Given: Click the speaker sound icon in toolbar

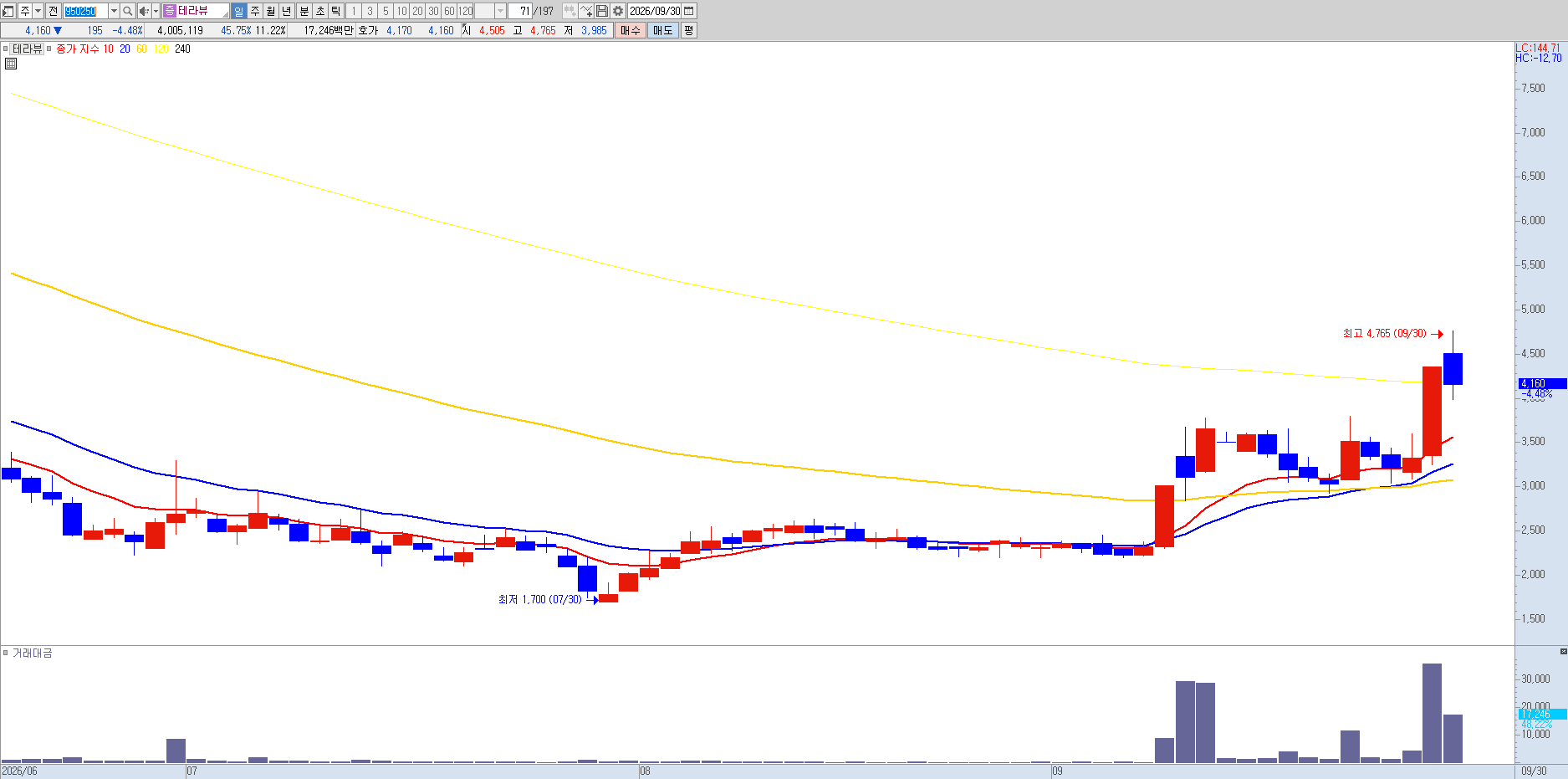Looking at the screenshot, I should pyautogui.click(x=144, y=11).
